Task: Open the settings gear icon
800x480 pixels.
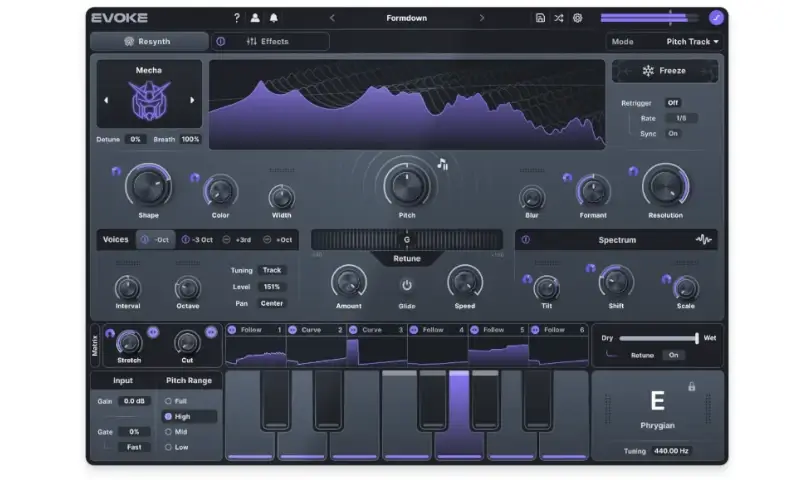Action: 578,18
